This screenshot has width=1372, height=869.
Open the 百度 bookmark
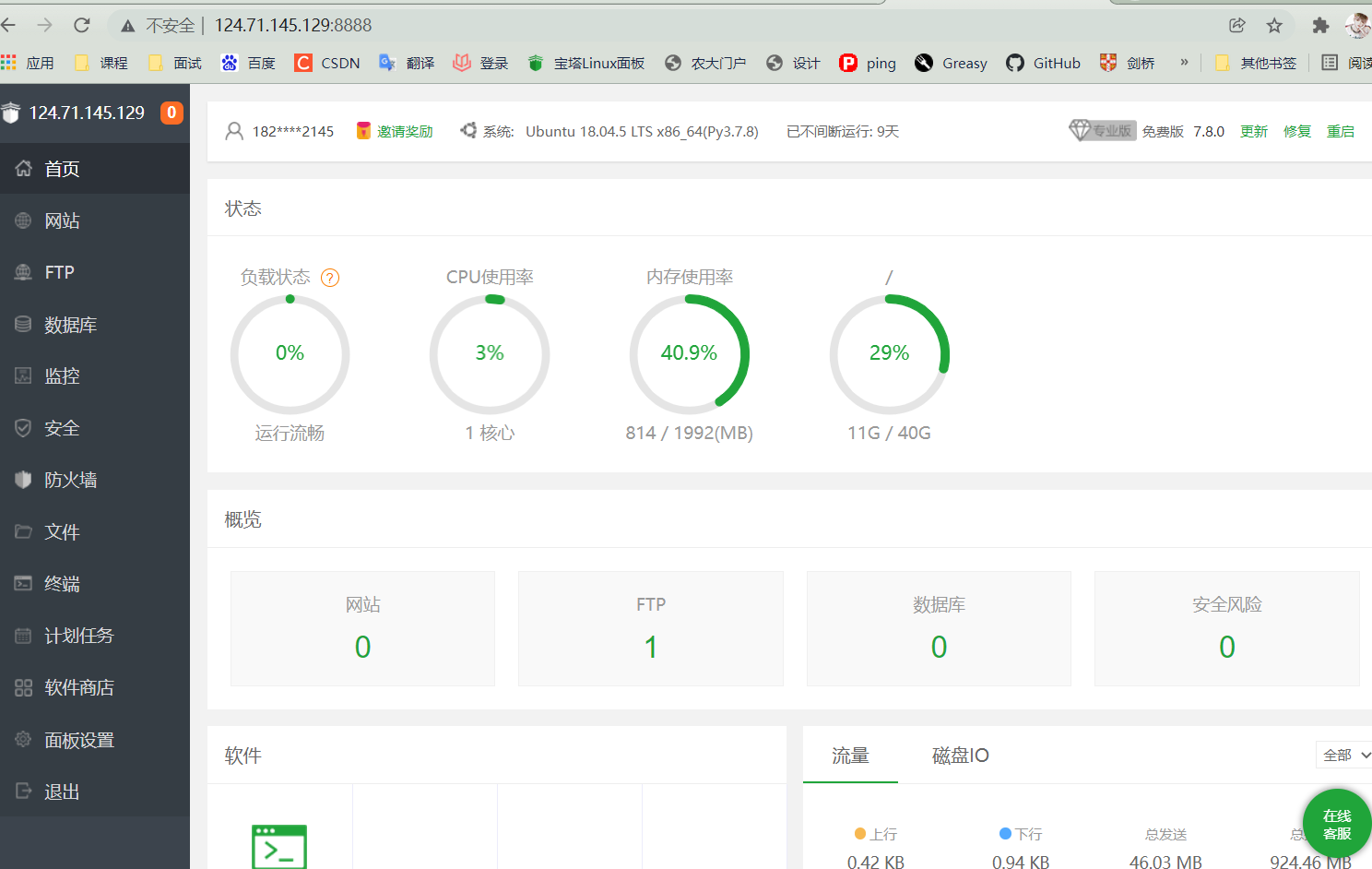pos(248,63)
